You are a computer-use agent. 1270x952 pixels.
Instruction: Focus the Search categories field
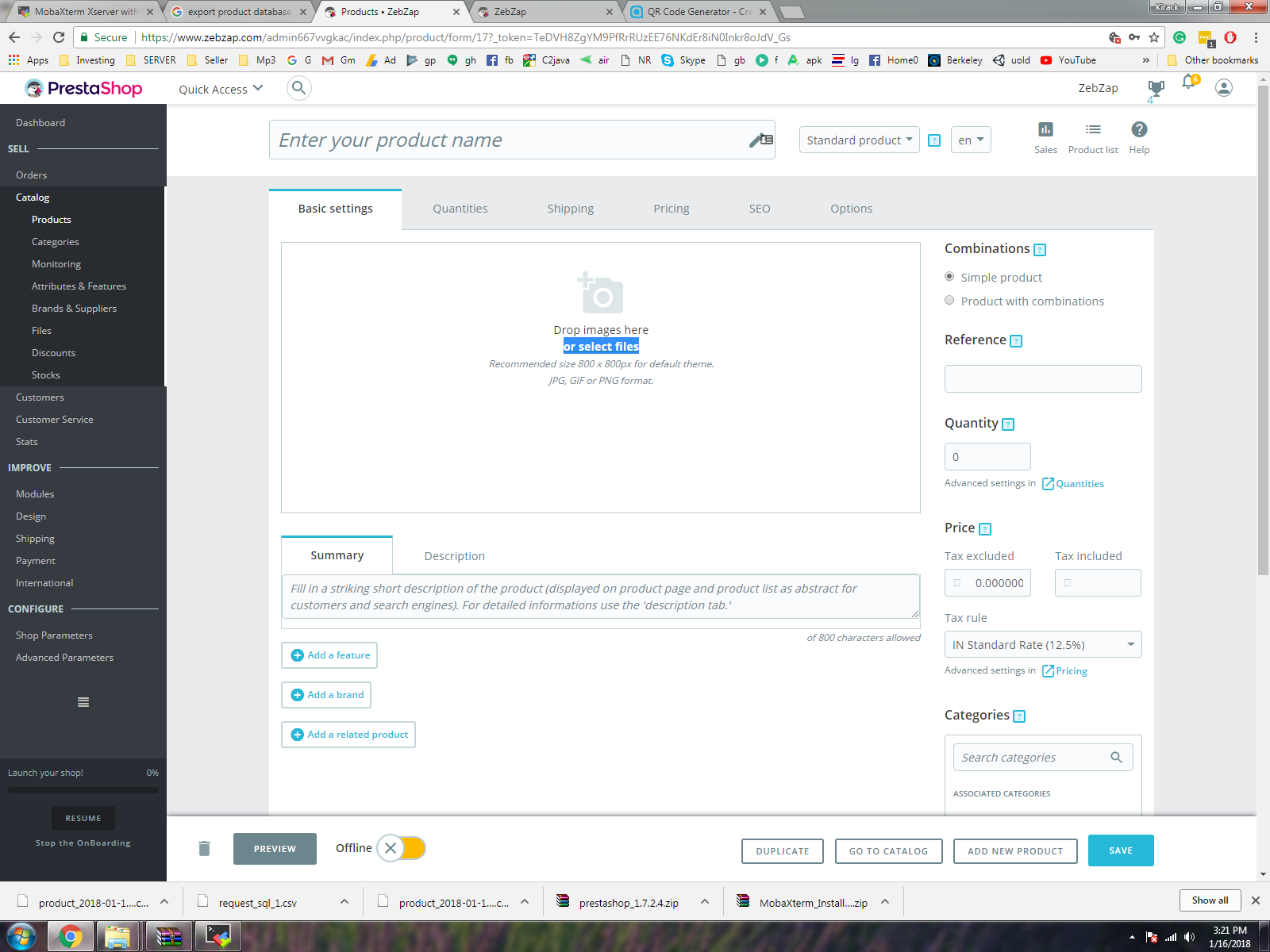tap(1043, 758)
